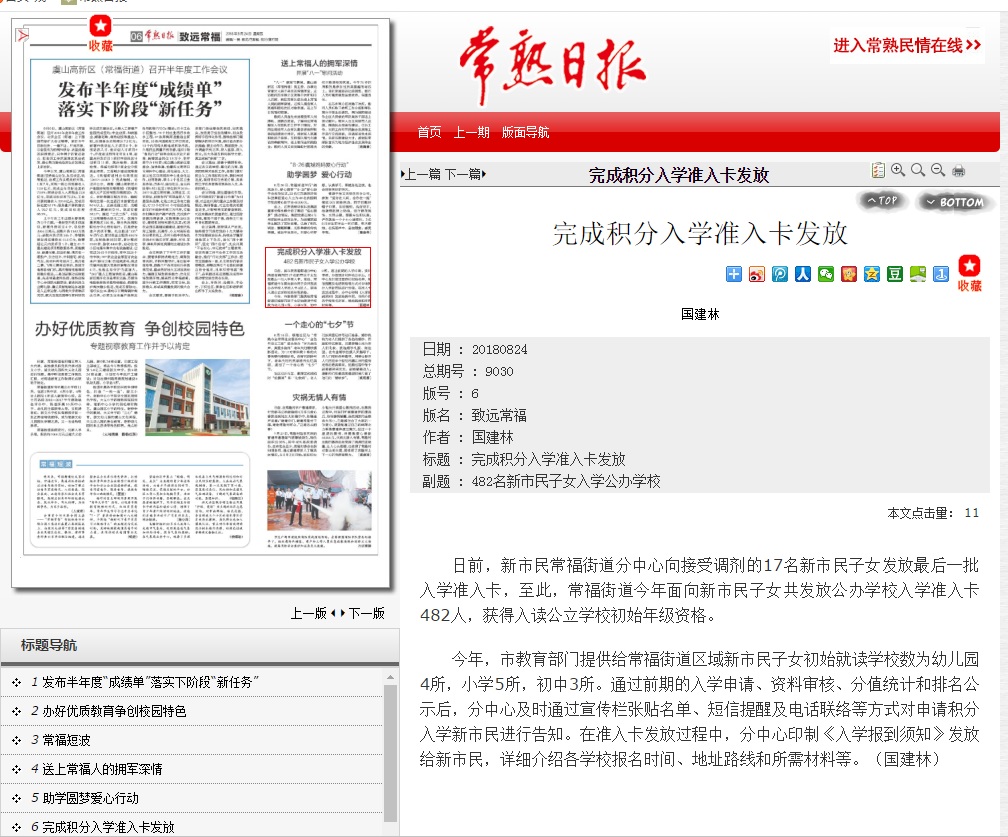Click the blue share count '1' icon
Screen dimensions: 1008x837
(x=941, y=274)
